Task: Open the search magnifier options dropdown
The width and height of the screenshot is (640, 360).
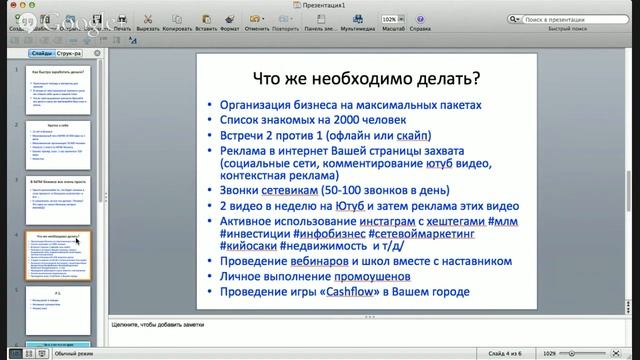Action: pos(514,19)
